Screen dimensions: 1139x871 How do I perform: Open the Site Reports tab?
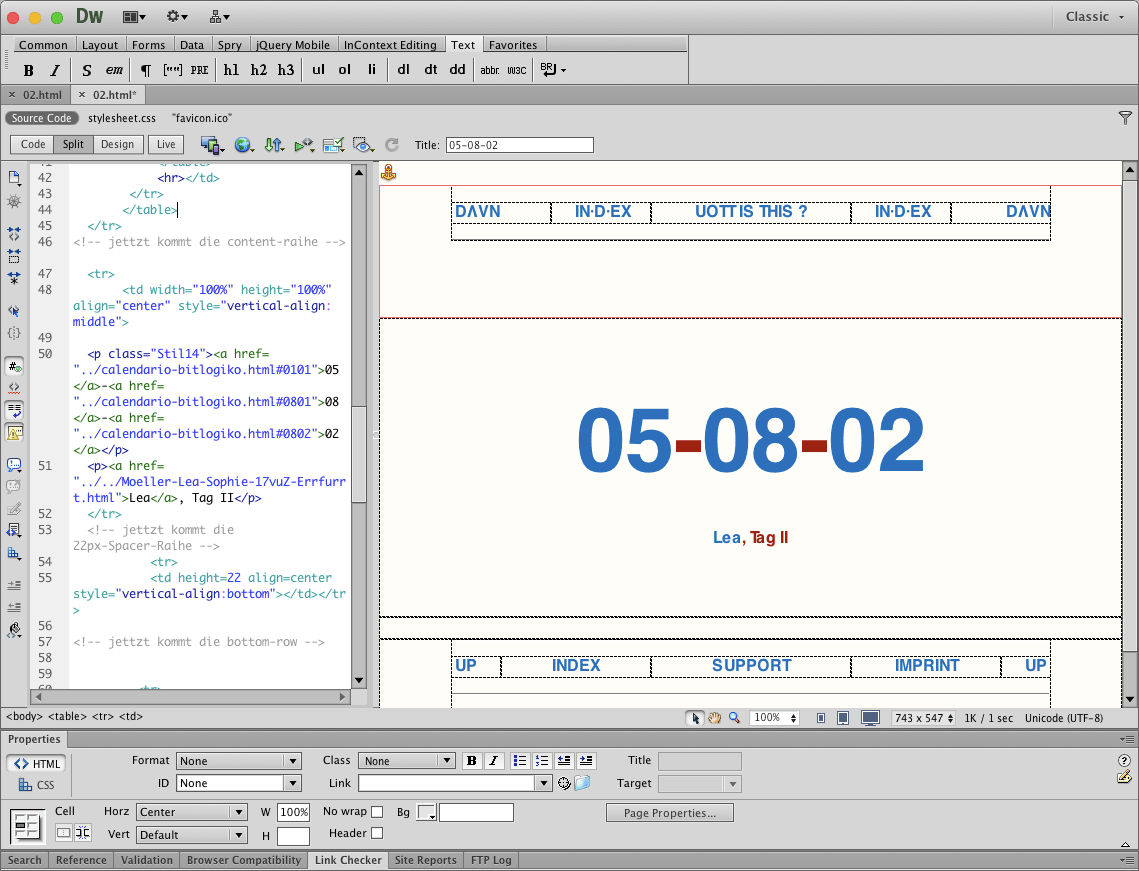[x=425, y=860]
